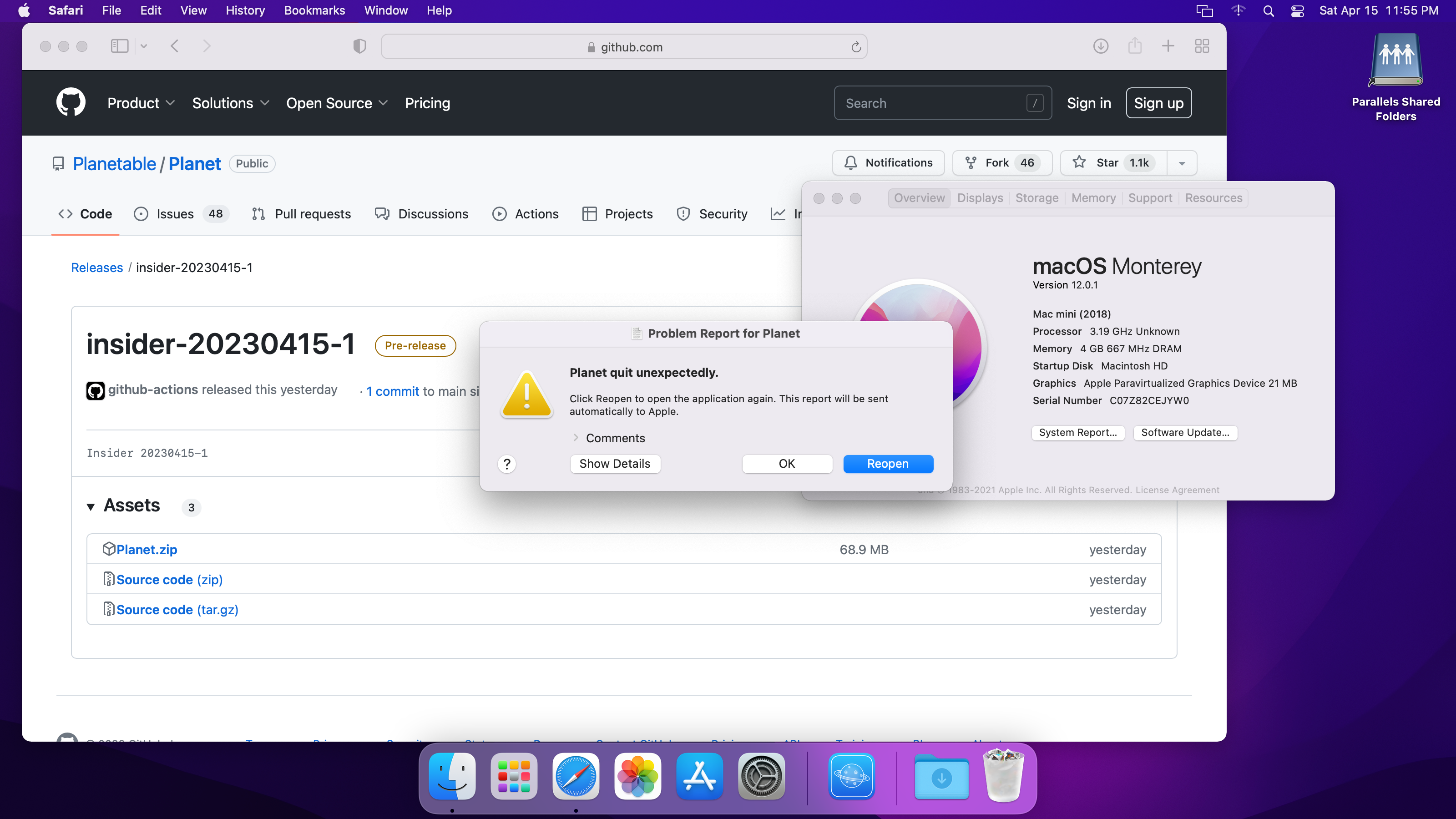Open the Apple menu
1456x819 pixels.
24,11
